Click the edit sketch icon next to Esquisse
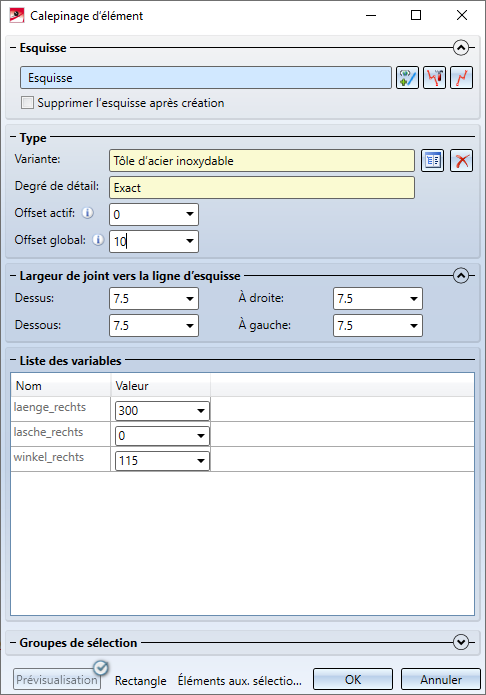Image resolution: width=486 pixels, height=695 pixels. (x=435, y=78)
